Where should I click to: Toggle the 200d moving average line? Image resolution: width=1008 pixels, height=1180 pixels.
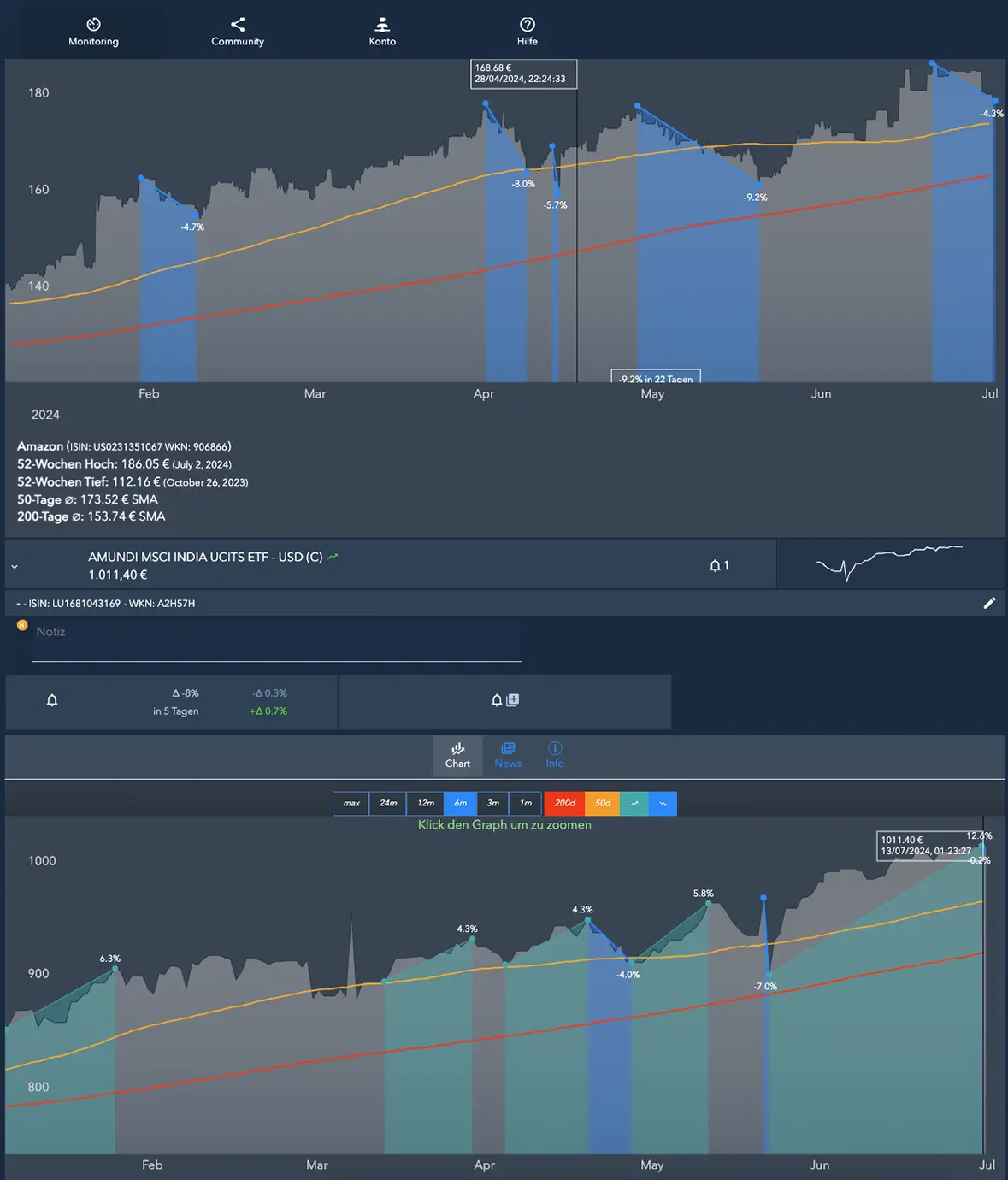pyautogui.click(x=564, y=804)
